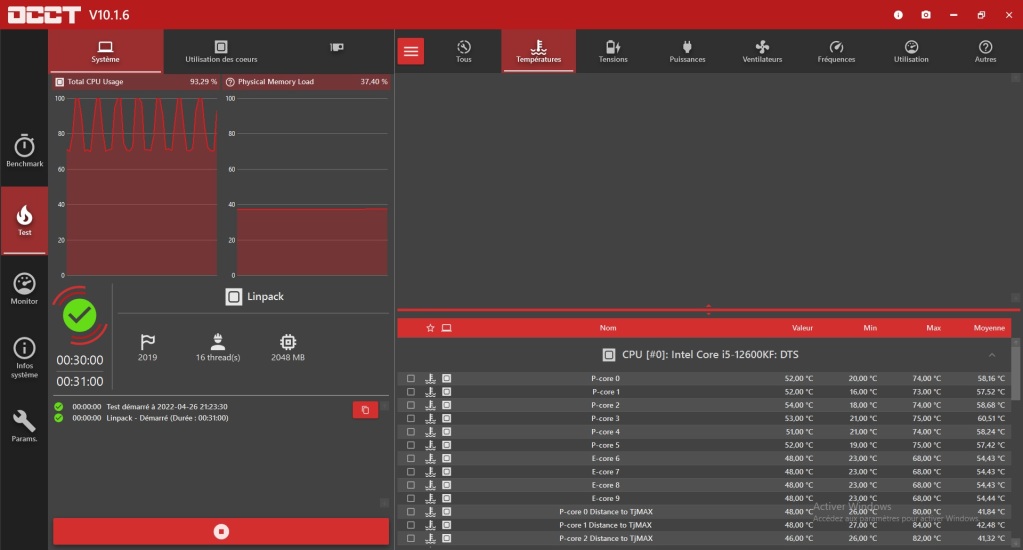Image resolution: width=1023 pixels, height=550 pixels.
Task: Check the E-core 7 checkbox
Action: 410,472
